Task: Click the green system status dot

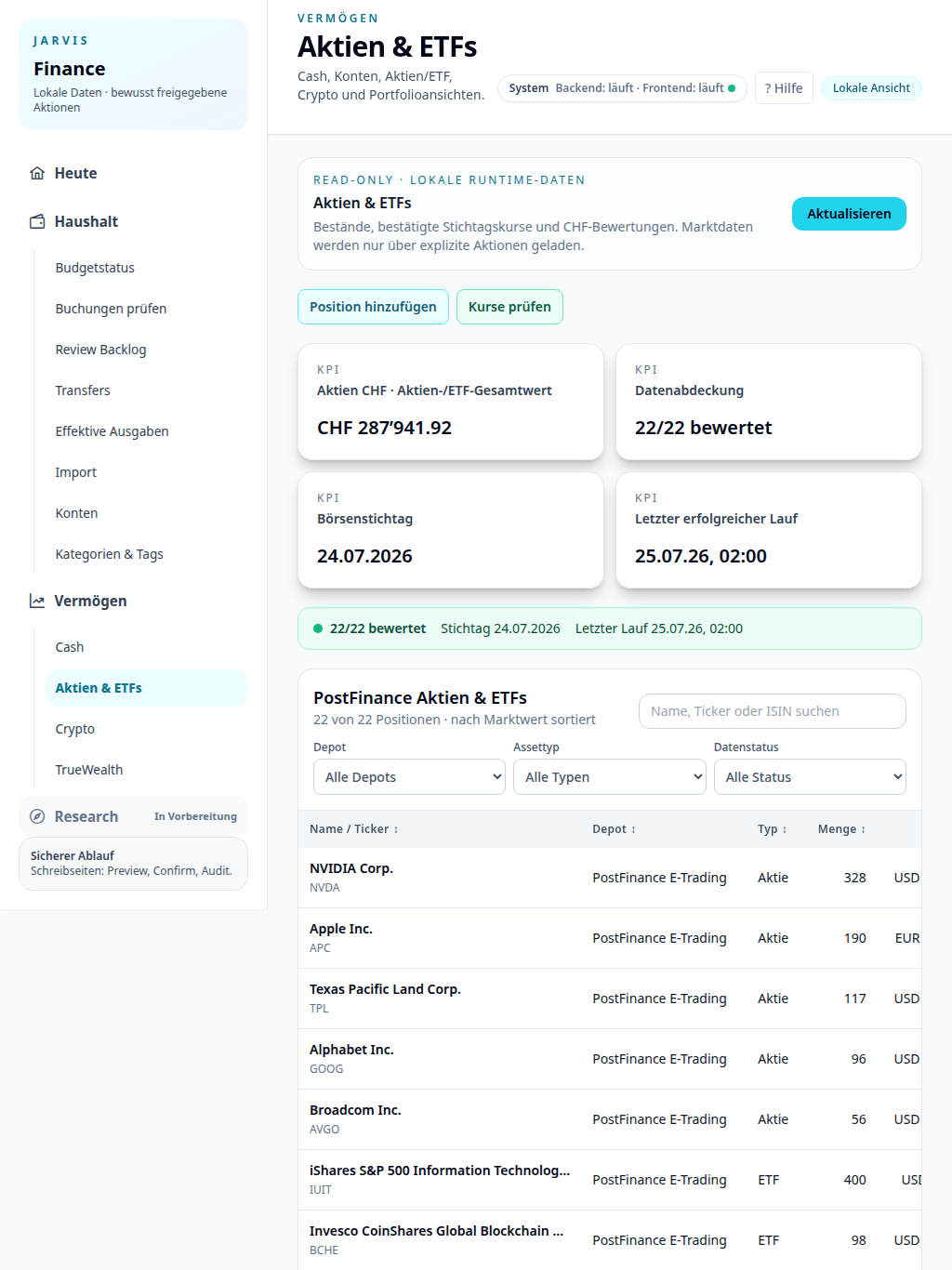Action: coord(732,88)
